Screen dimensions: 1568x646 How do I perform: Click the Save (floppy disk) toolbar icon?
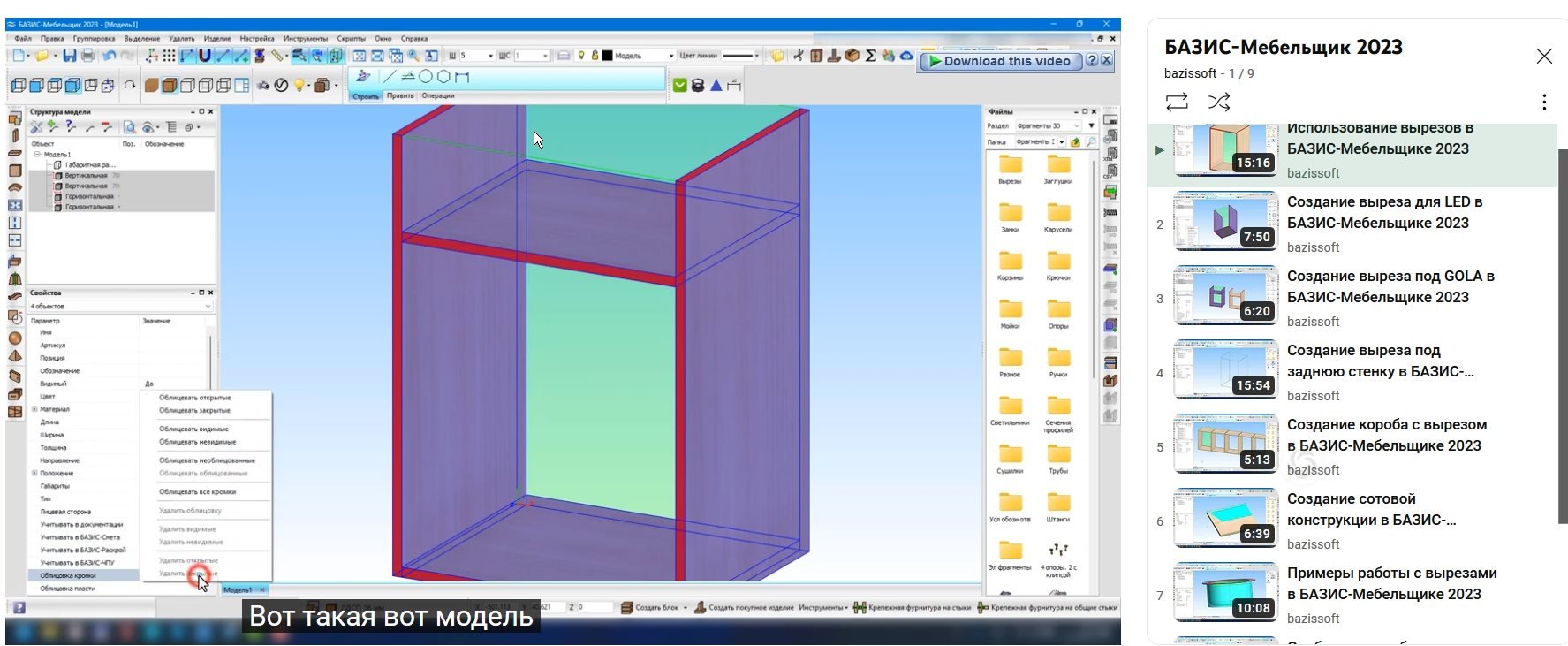70,56
